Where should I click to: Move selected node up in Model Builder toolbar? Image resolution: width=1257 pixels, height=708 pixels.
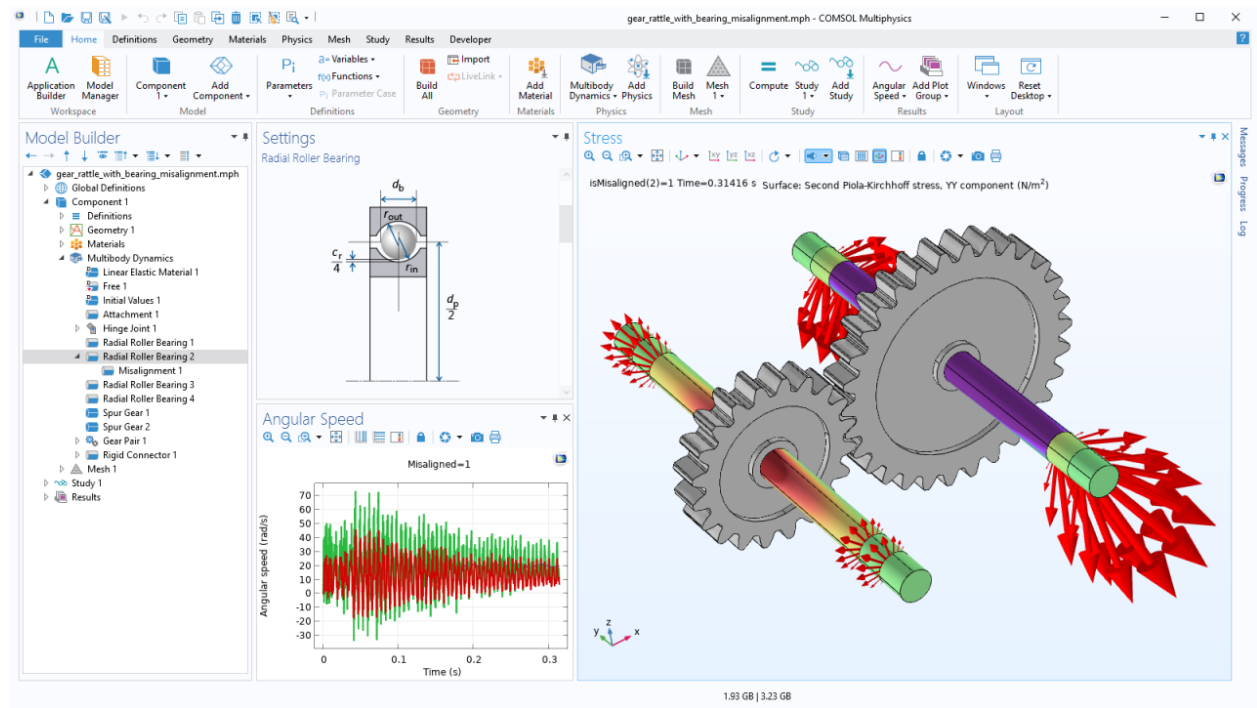click(x=67, y=156)
